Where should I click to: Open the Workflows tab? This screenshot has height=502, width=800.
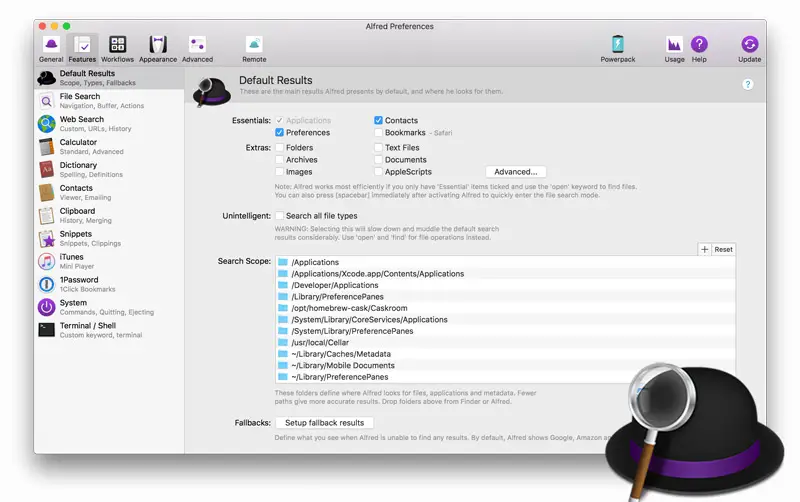pyautogui.click(x=117, y=49)
